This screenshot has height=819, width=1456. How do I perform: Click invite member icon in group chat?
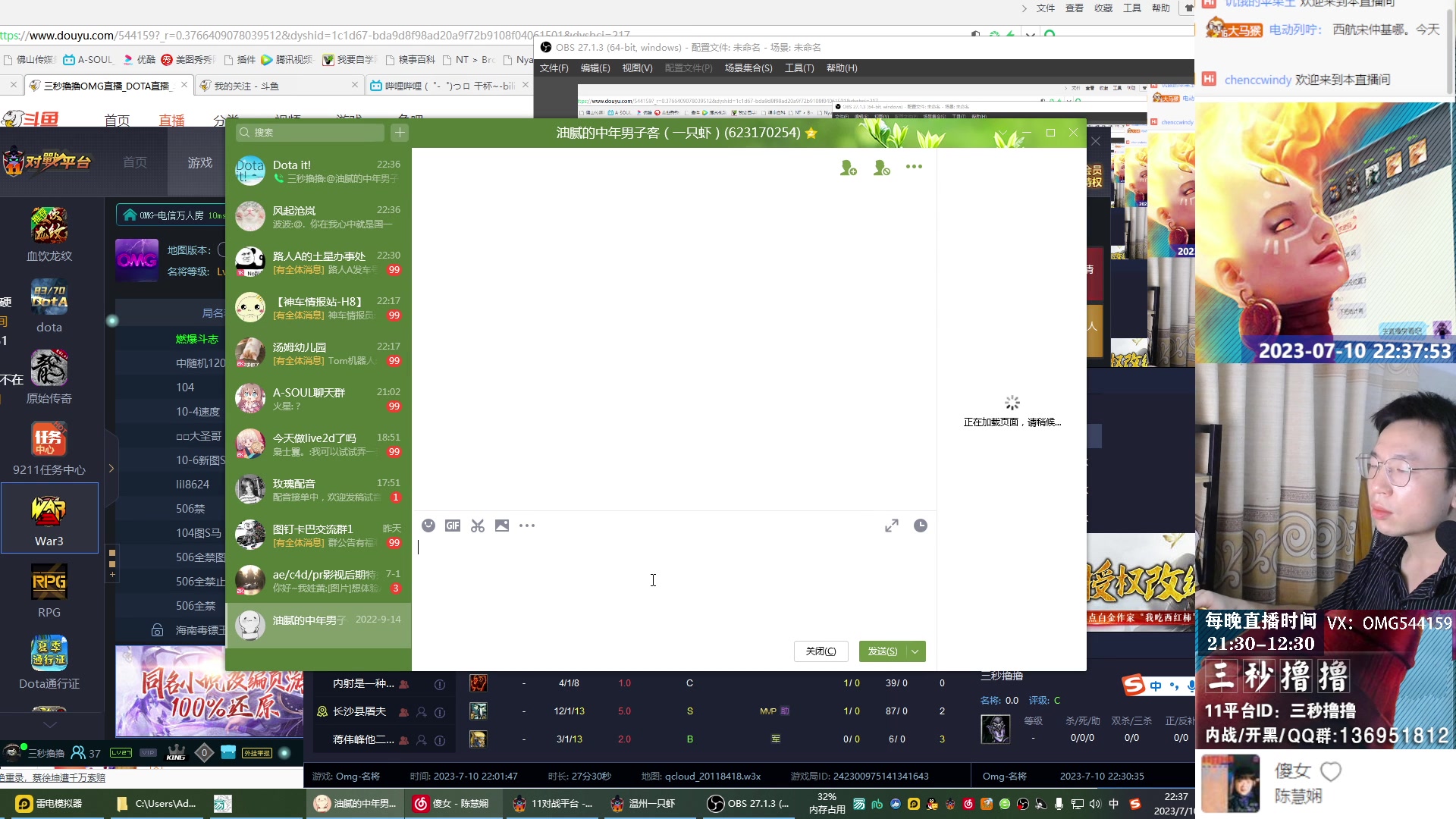click(849, 168)
